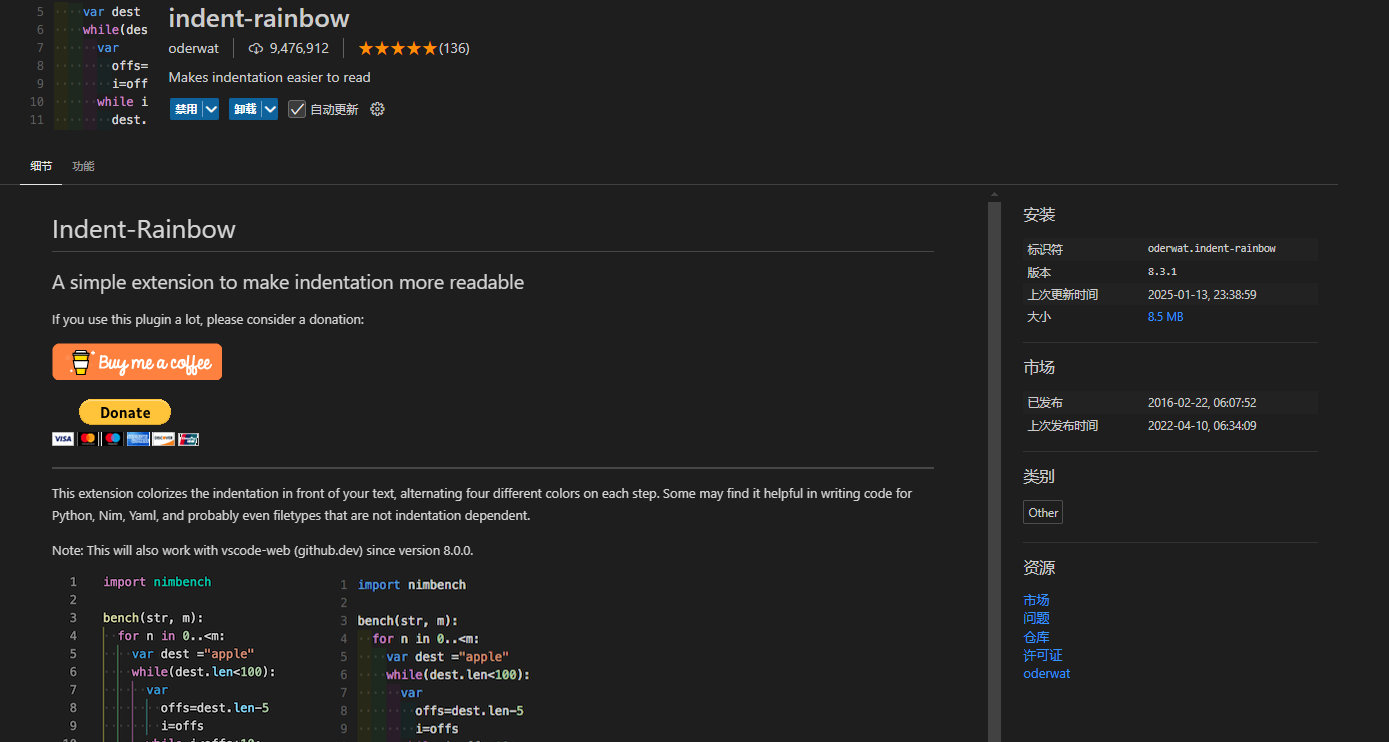Click the right code sample screenshot
Screen dimensions: 1389x742
[434, 659]
